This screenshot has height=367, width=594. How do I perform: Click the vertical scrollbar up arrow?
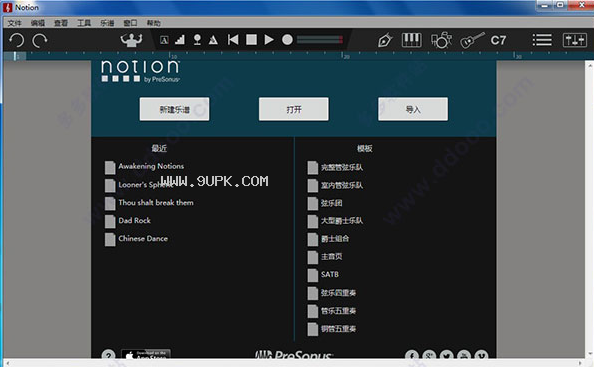(x=590, y=66)
